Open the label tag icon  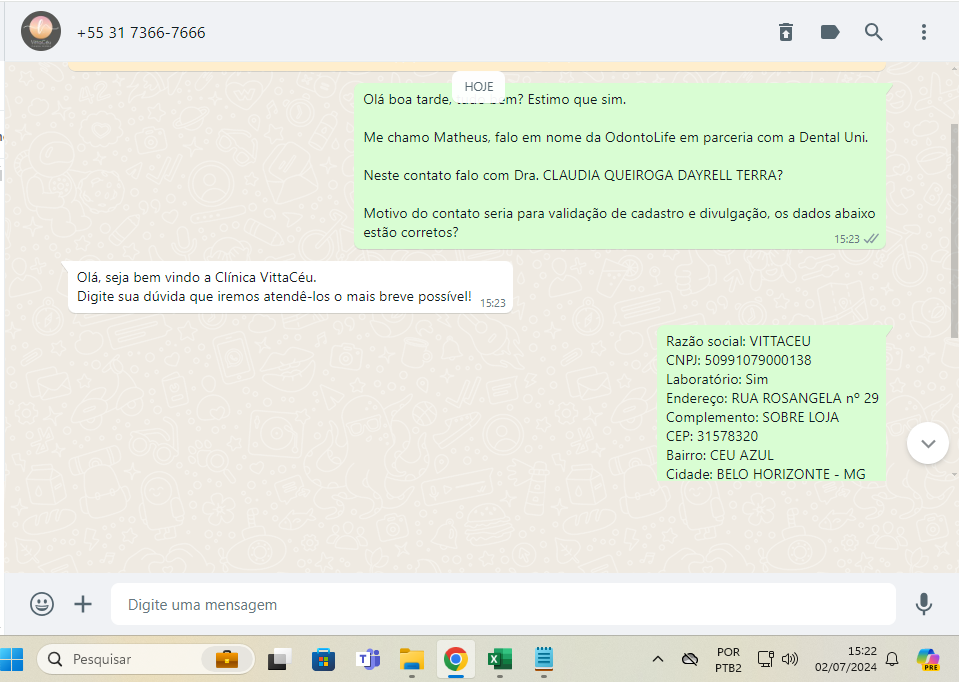[830, 32]
